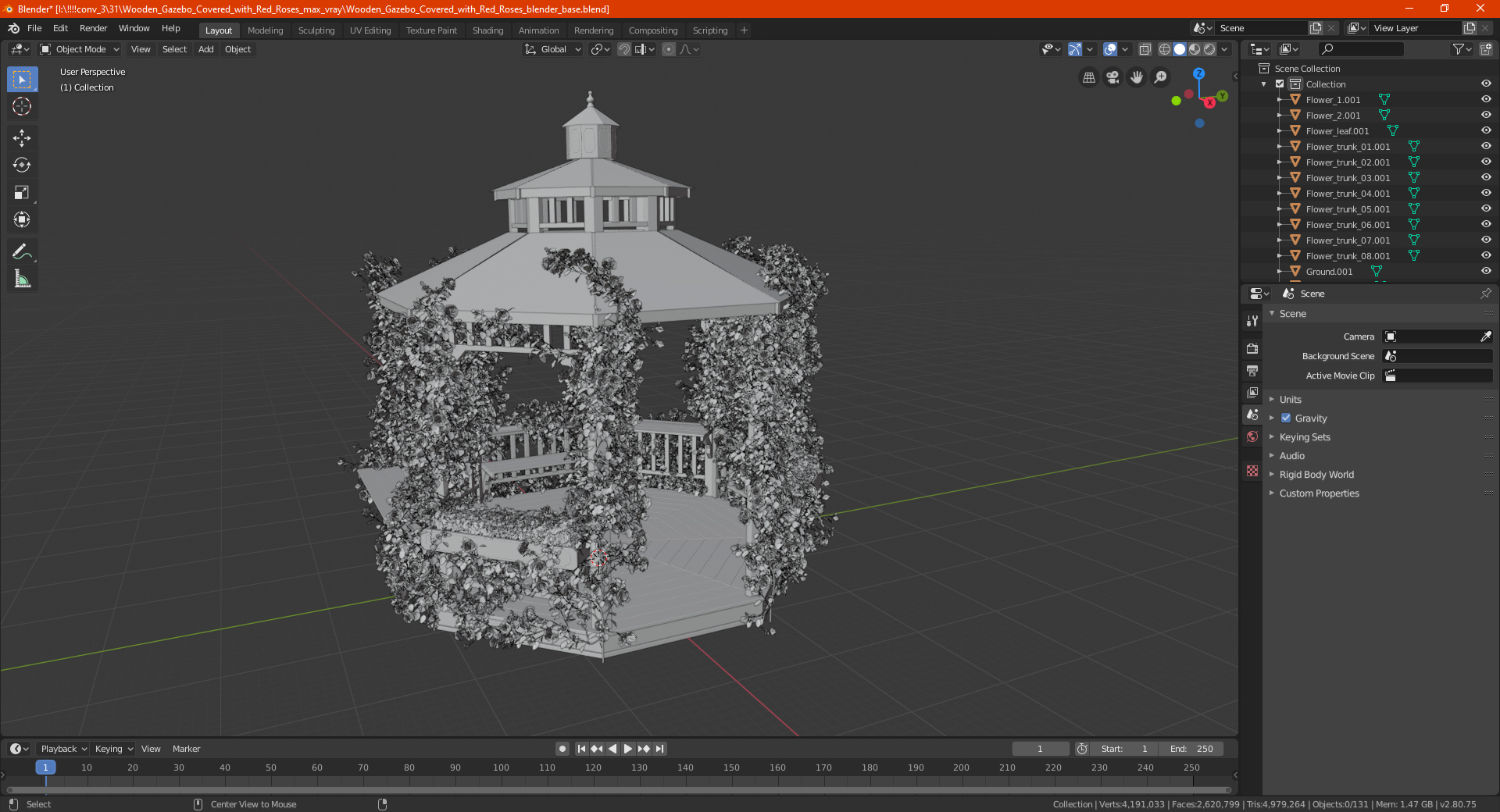Click the timeline Start frame field
The height and width of the screenshot is (812, 1500).
click(1123, 749)
